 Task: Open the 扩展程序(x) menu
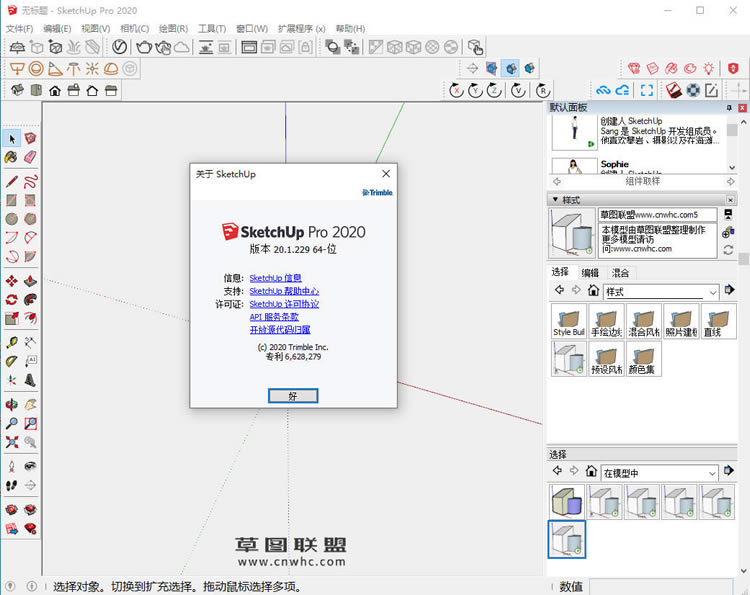[x=302, y=29]
